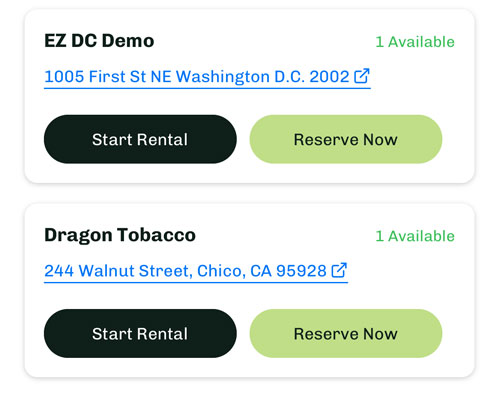Click external link icon after Washington D.C. address
The height and width of the screenshot is (413, 500).
pyautogui.click(x=362, y=76)
